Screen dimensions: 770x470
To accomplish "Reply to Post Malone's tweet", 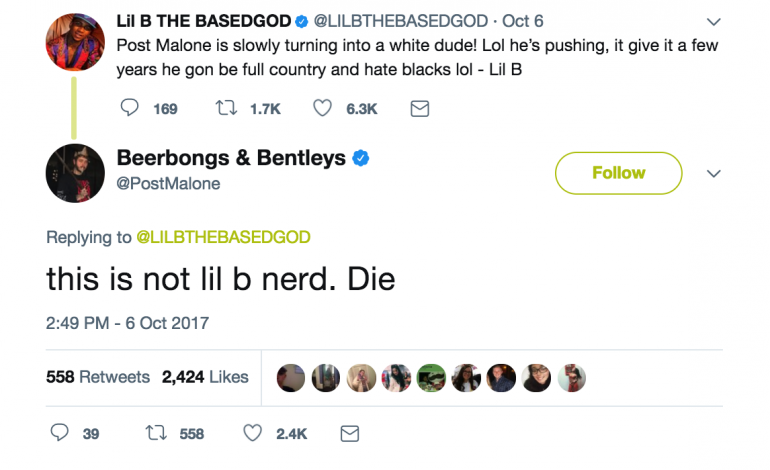I will click(60, 433).
